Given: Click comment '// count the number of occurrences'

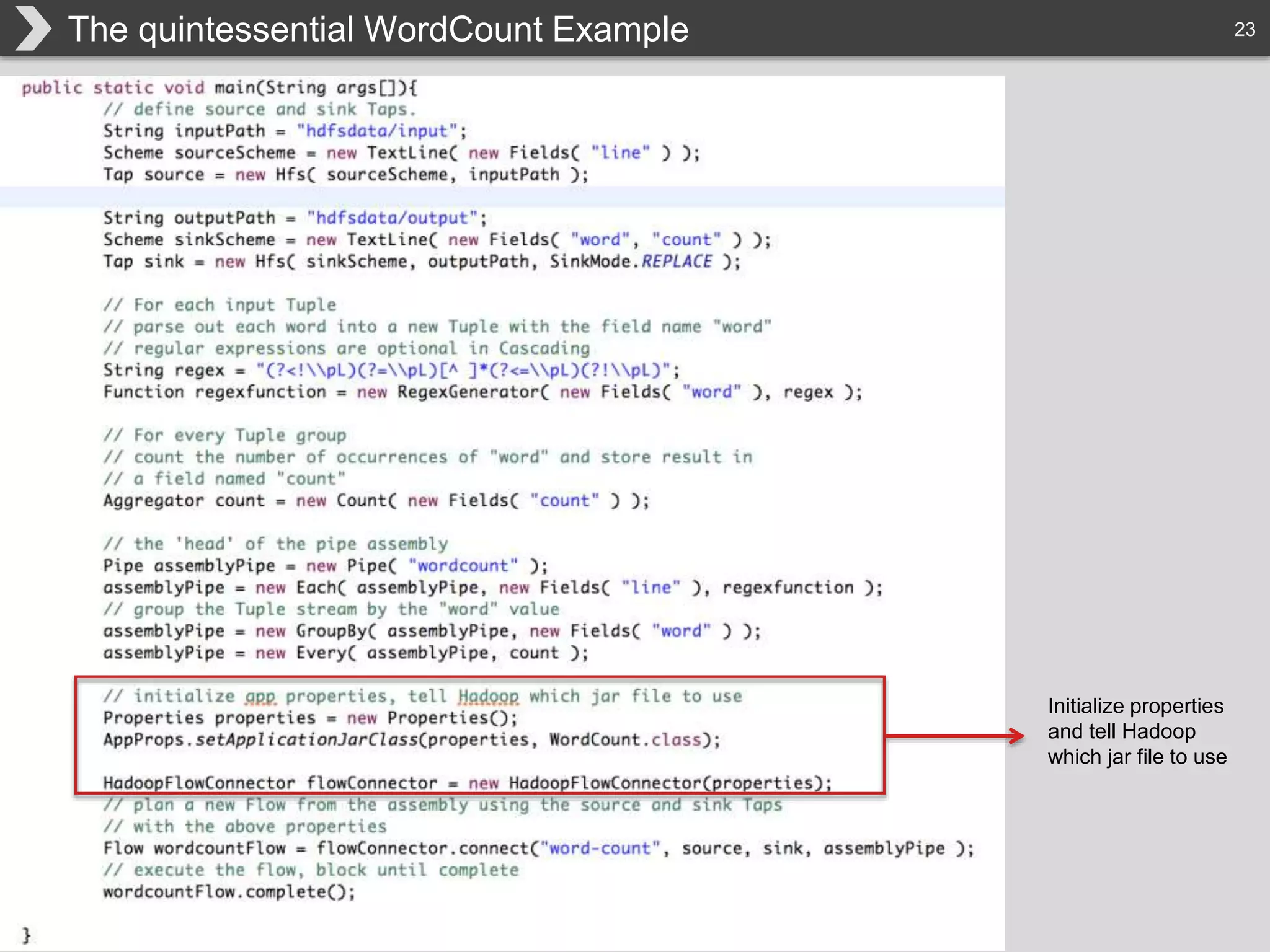Looking at the screenshot, I should [427, 457].
